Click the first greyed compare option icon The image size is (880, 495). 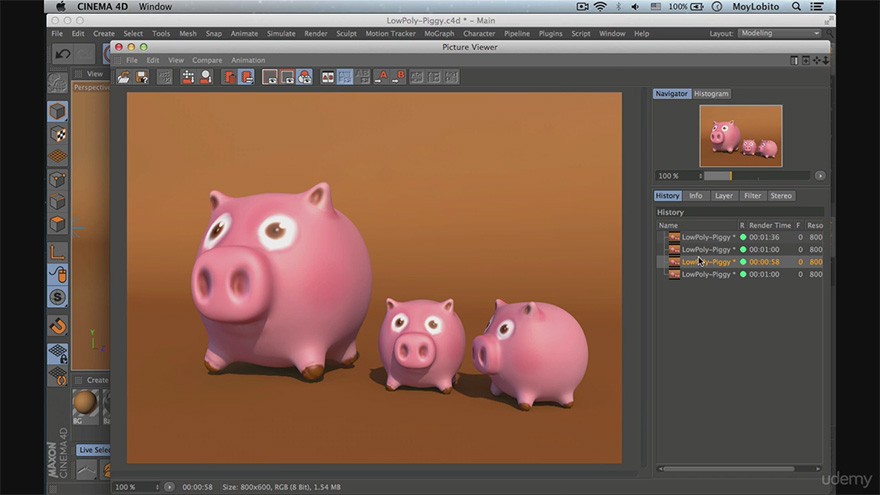coord(416,77)
